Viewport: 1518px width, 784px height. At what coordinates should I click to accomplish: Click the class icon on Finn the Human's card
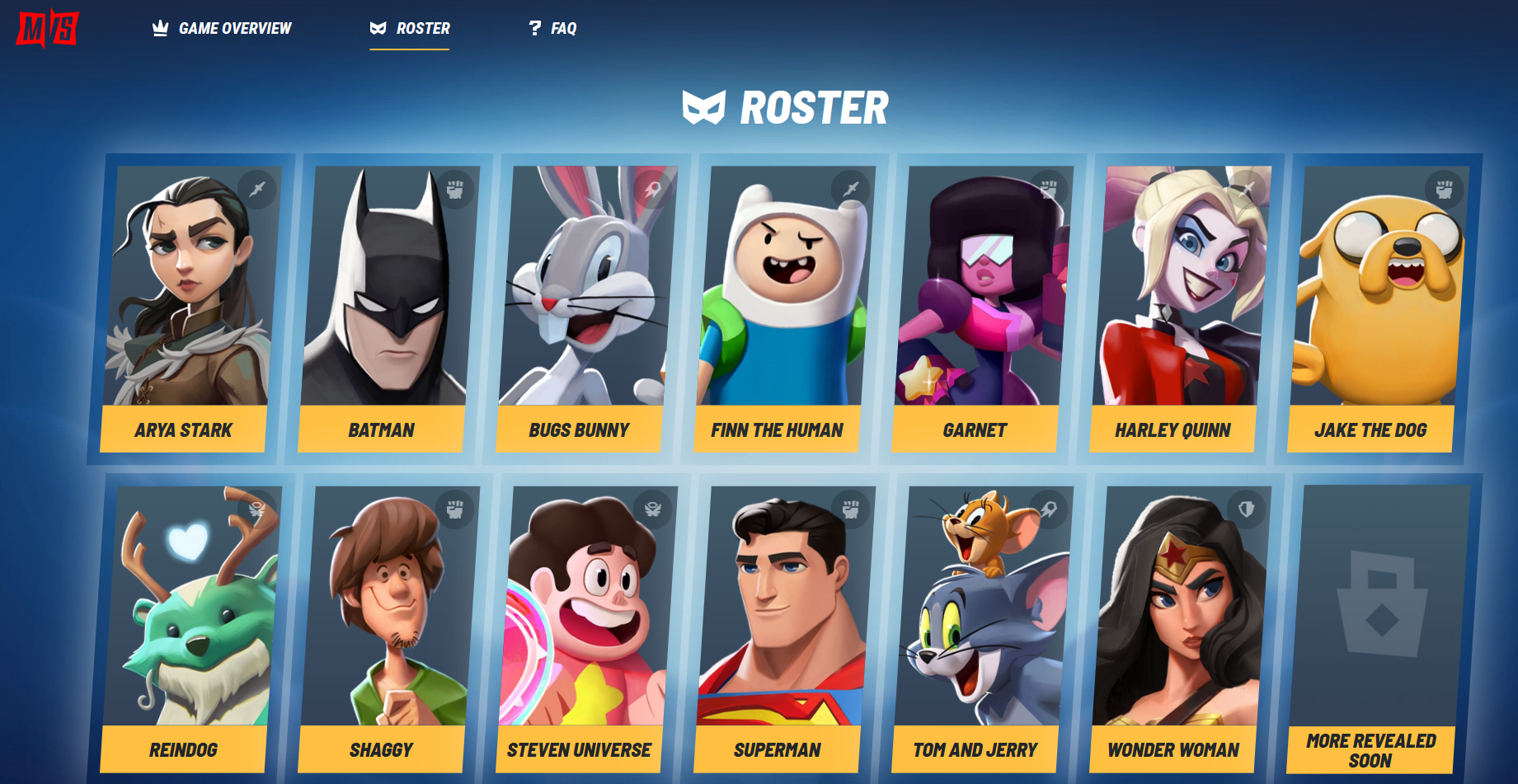pyautogui.click(x=851, y=189)
